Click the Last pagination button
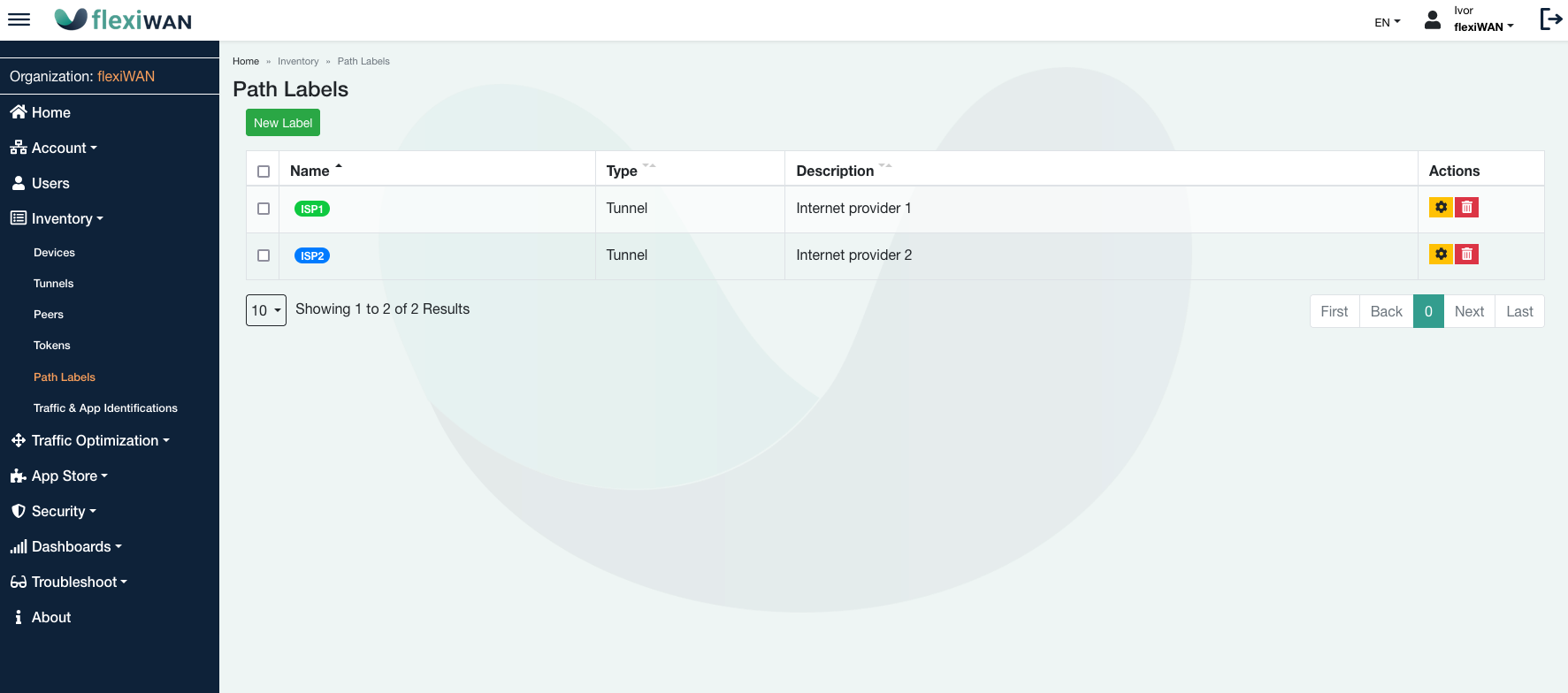The height and width of the screenshot is (693, 1568). click(x=1519, y=311)
